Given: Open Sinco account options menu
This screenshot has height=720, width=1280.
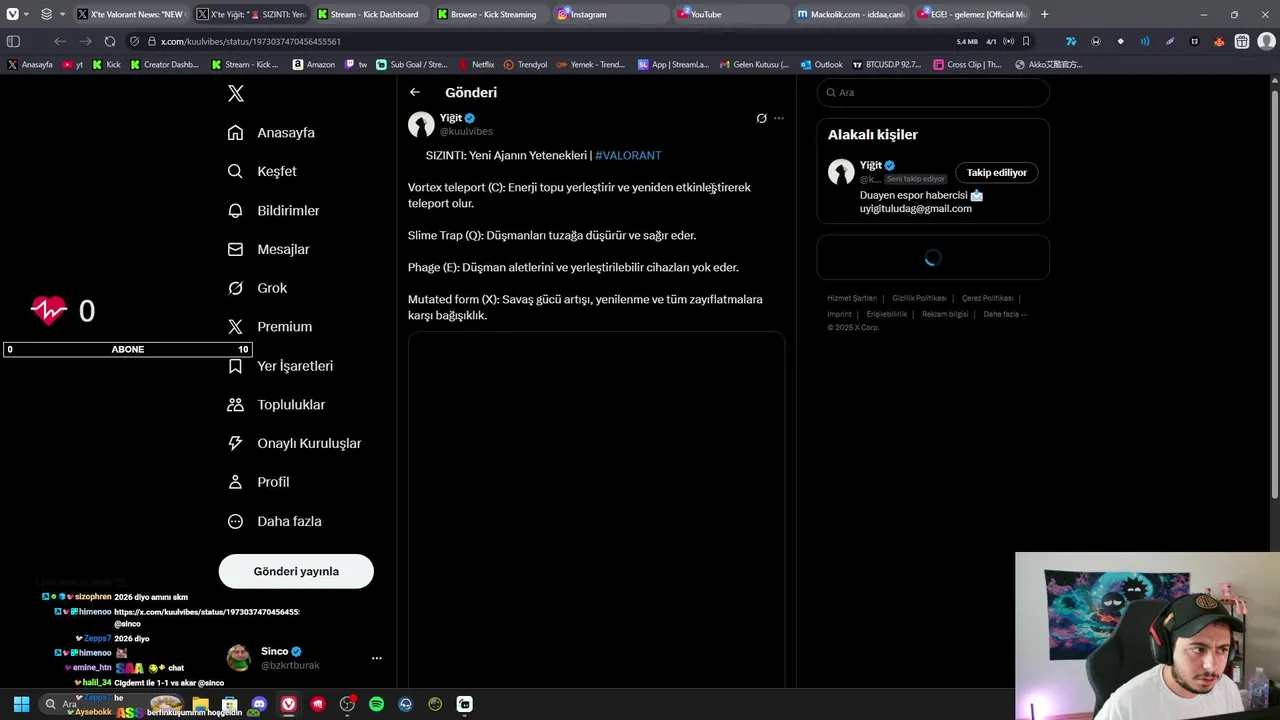Looking at the screenshot, I should point(376,658).
